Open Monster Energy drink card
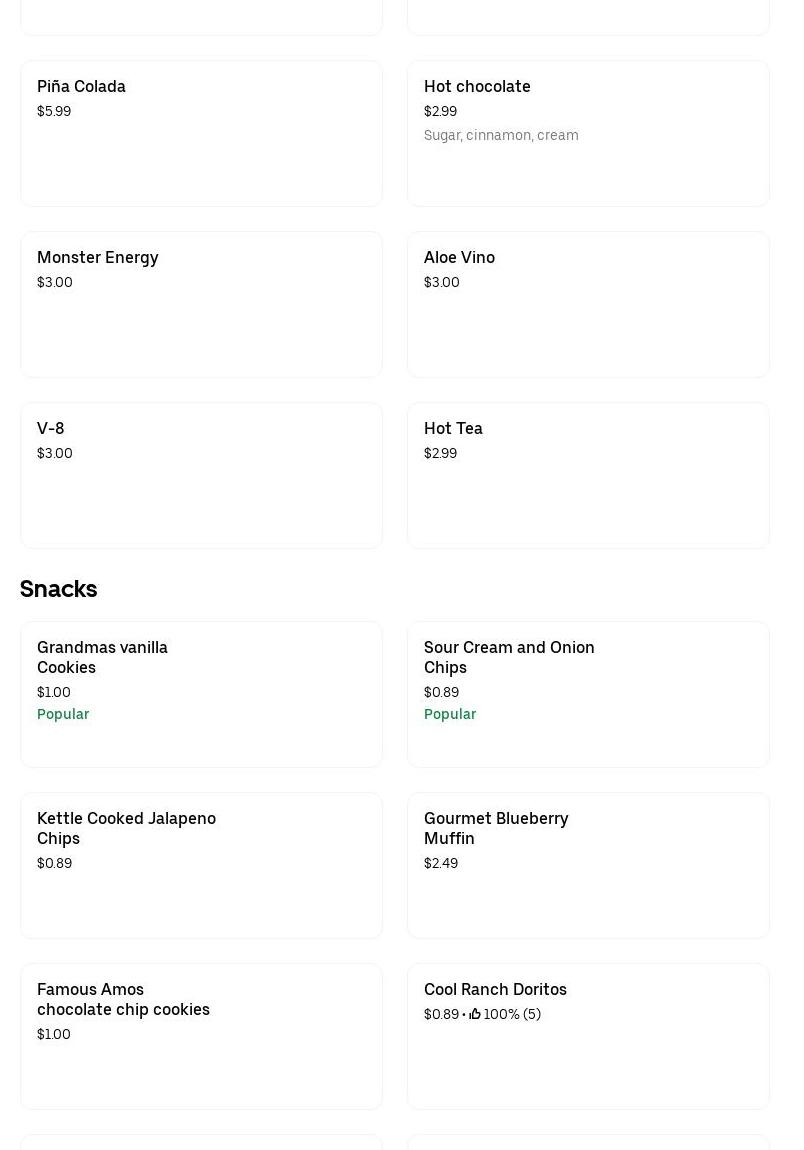Screen dimensions: 804x1150 tap(201, 304)
